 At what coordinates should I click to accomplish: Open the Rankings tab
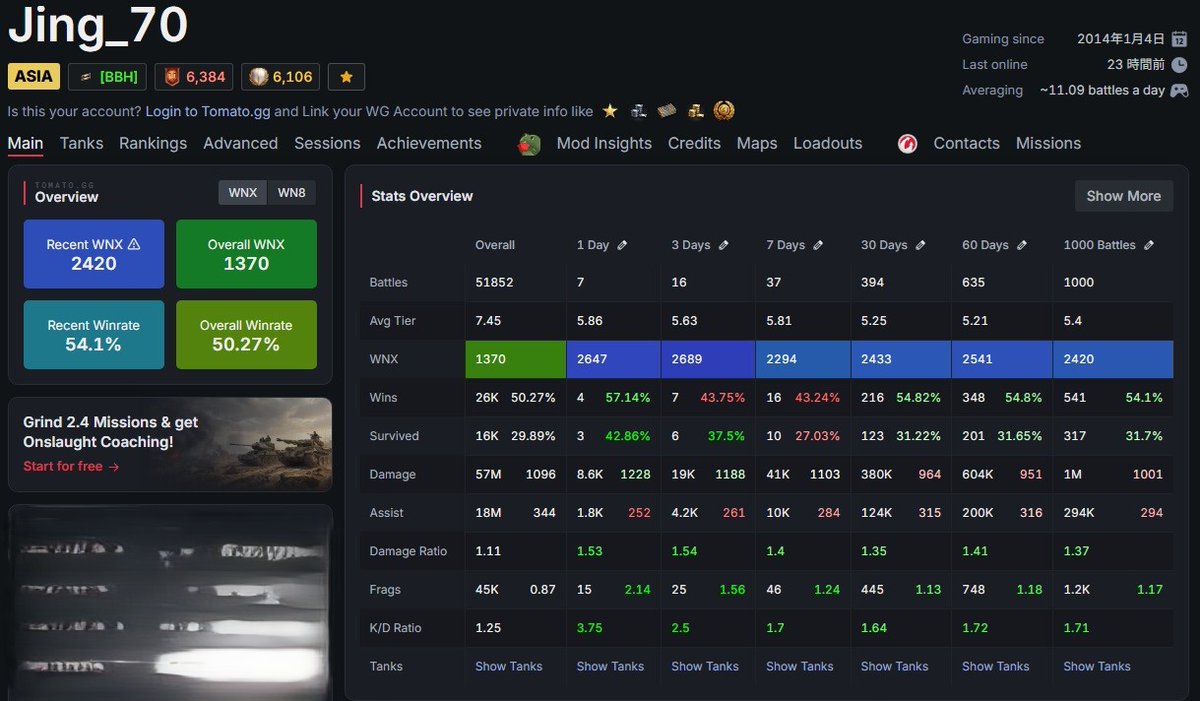click(153, 143)
